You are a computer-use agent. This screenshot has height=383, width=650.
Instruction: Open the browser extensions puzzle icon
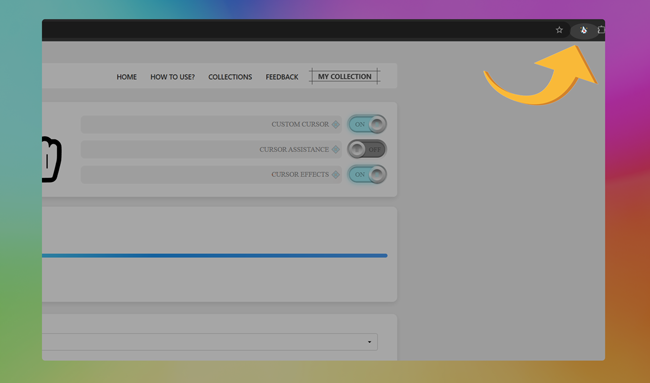(x=601, y=30)
